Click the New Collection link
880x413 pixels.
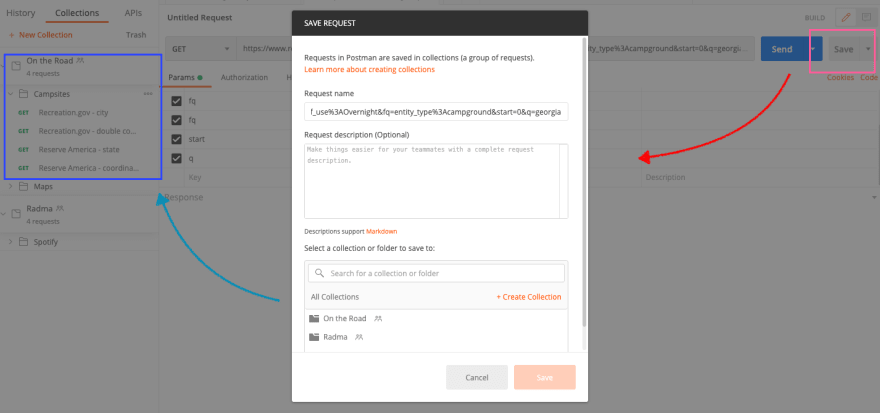point(41,35)
